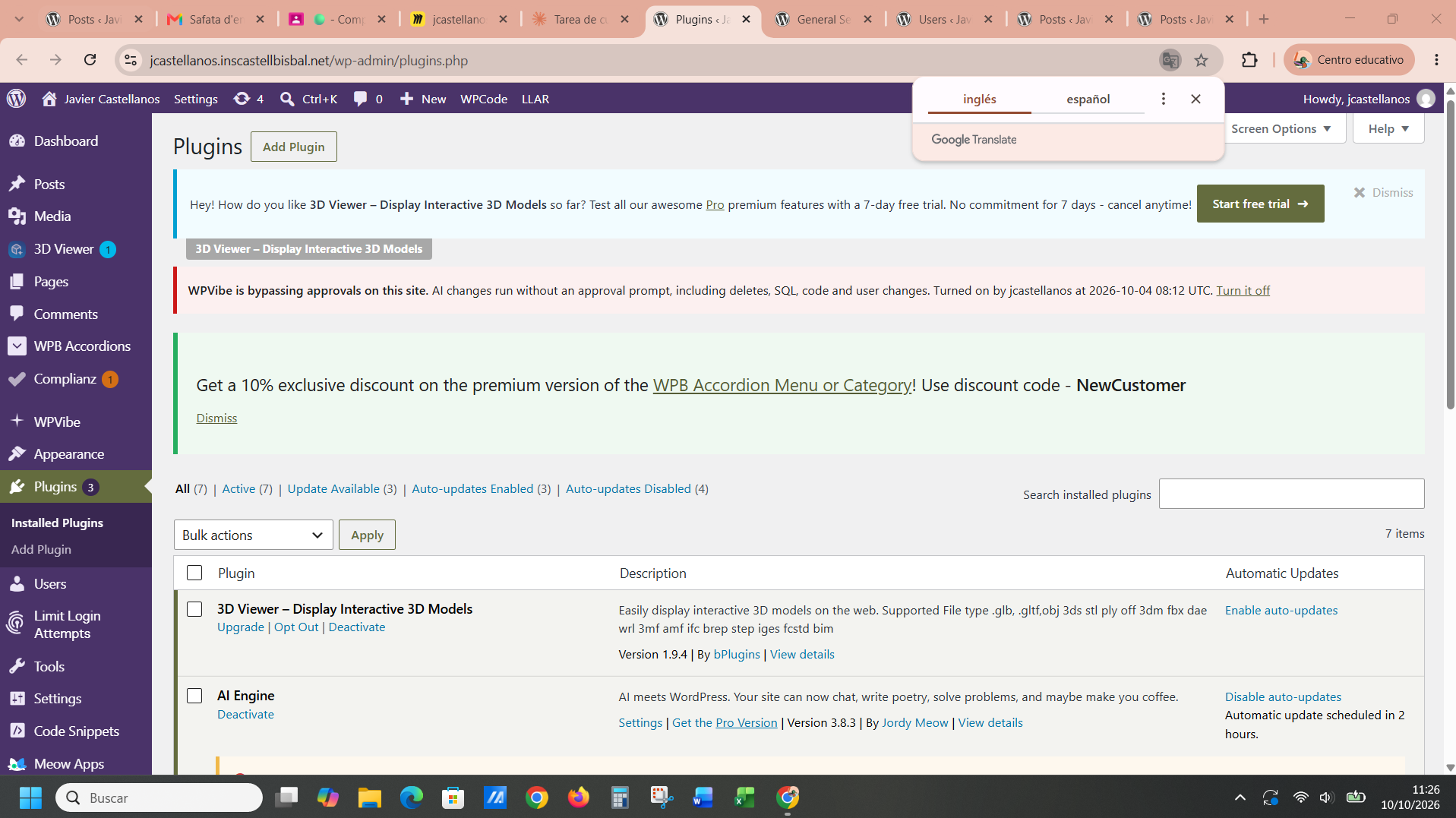Screen dimensions: 1456x818
Task: Open 3D Viewer in the sidebar
Action: [64, 249]
